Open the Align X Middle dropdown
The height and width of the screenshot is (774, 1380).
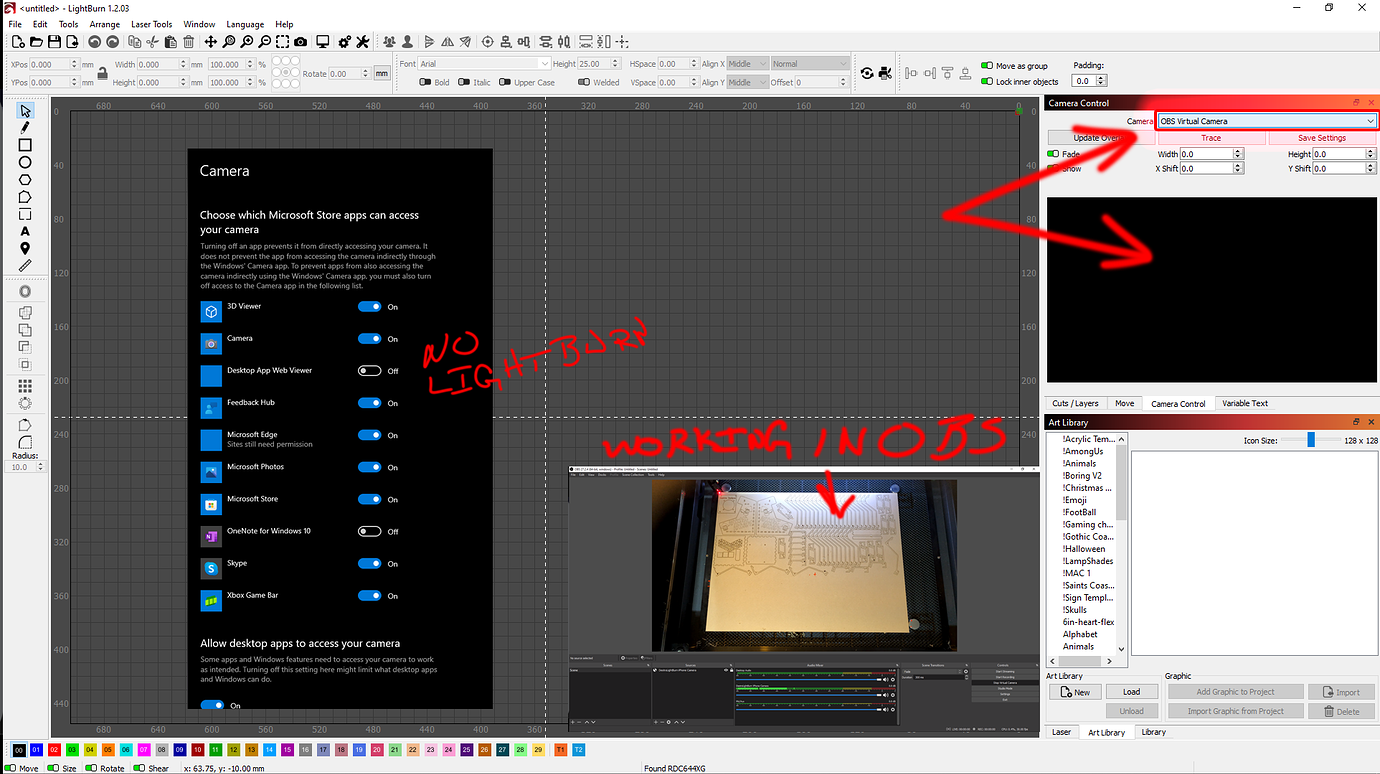(x=747, y=64)
